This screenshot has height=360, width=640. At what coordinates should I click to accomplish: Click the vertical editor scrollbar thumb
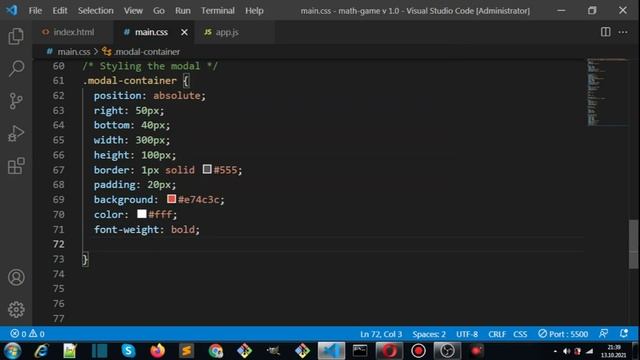click(633, 244)
